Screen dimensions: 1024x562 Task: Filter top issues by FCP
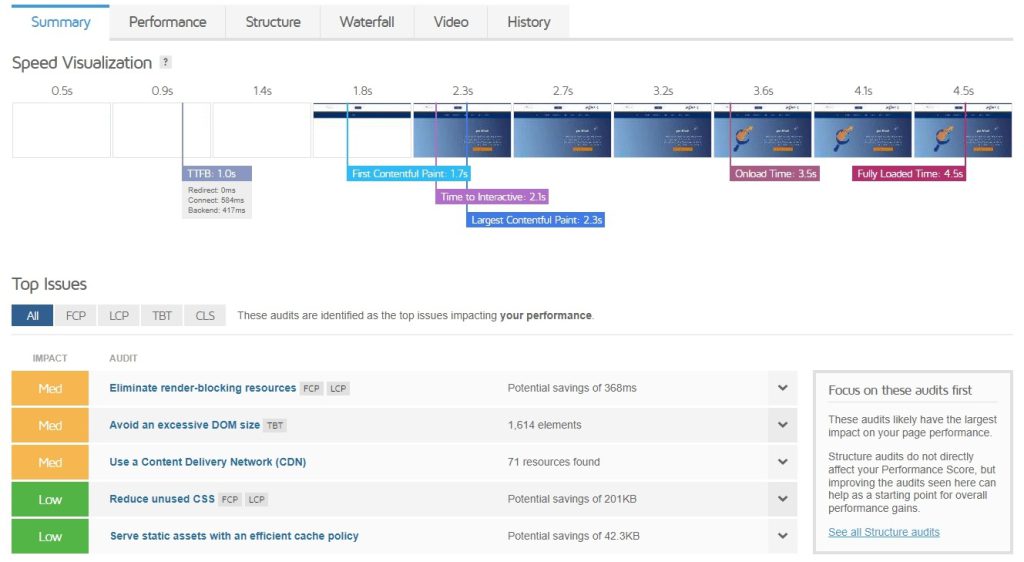click(x=76, y=316)
